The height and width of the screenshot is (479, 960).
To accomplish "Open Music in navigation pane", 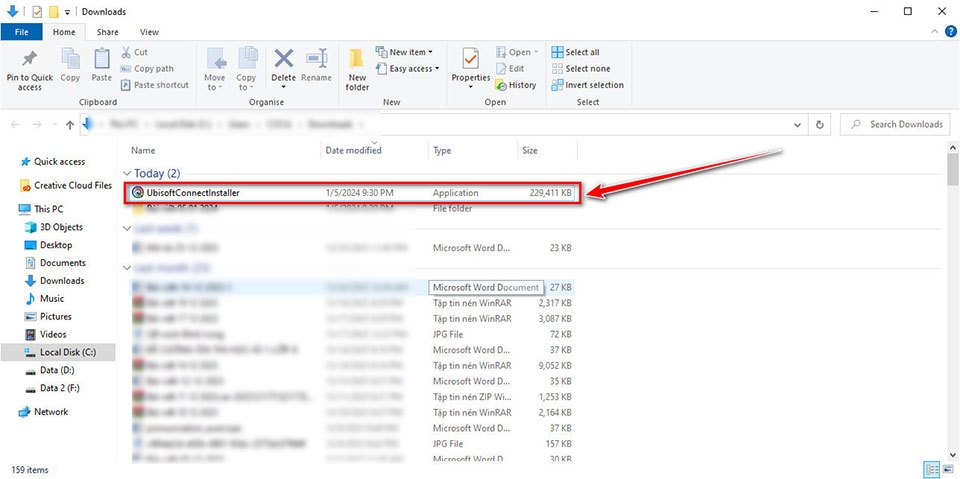I will tap(44, 298).
